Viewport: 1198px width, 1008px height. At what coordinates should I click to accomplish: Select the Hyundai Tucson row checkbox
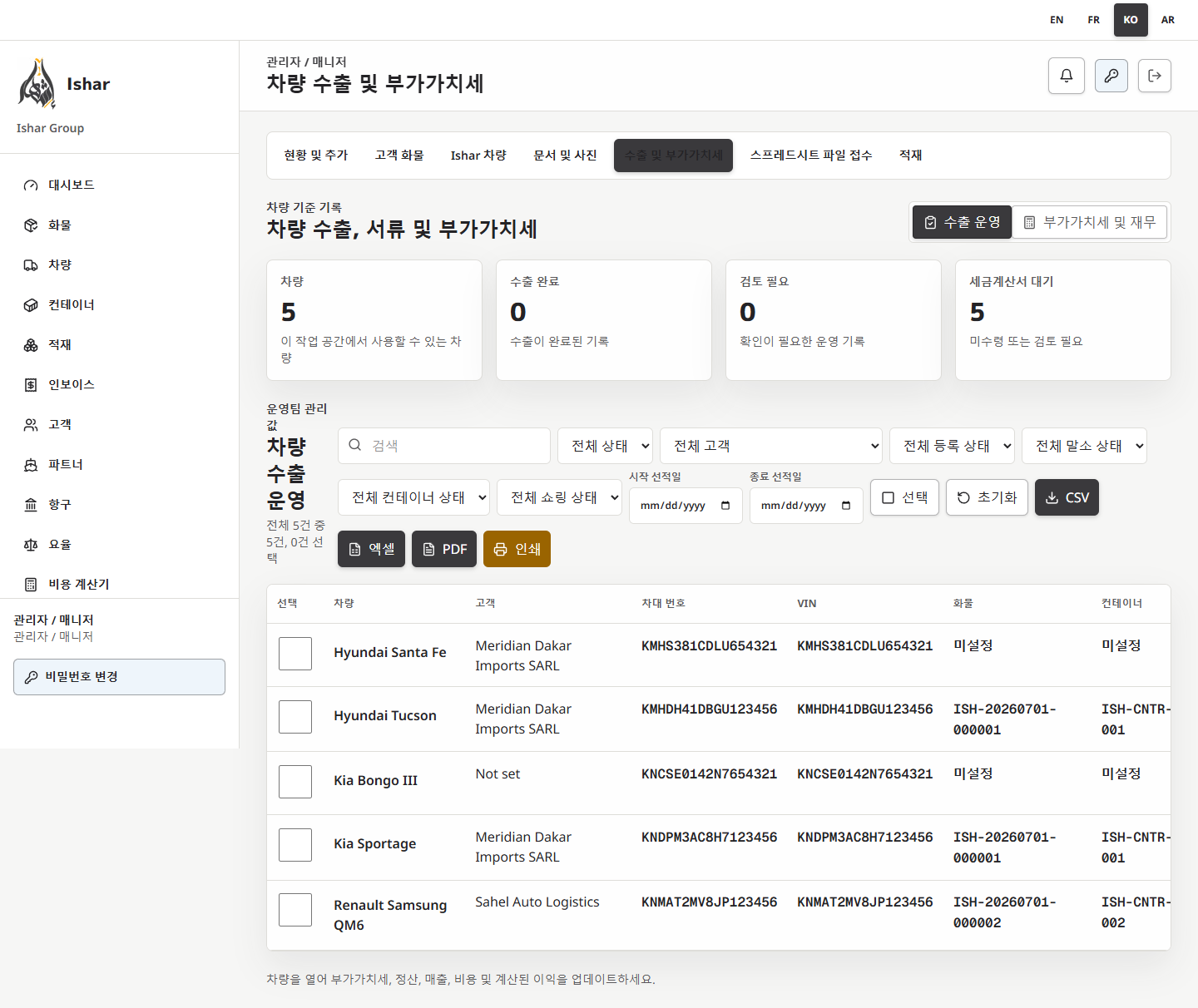click(295, 717)
